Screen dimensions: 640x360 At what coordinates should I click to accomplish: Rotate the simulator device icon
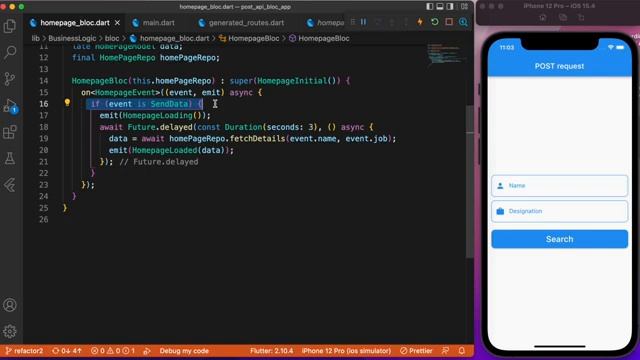point(581,17)
